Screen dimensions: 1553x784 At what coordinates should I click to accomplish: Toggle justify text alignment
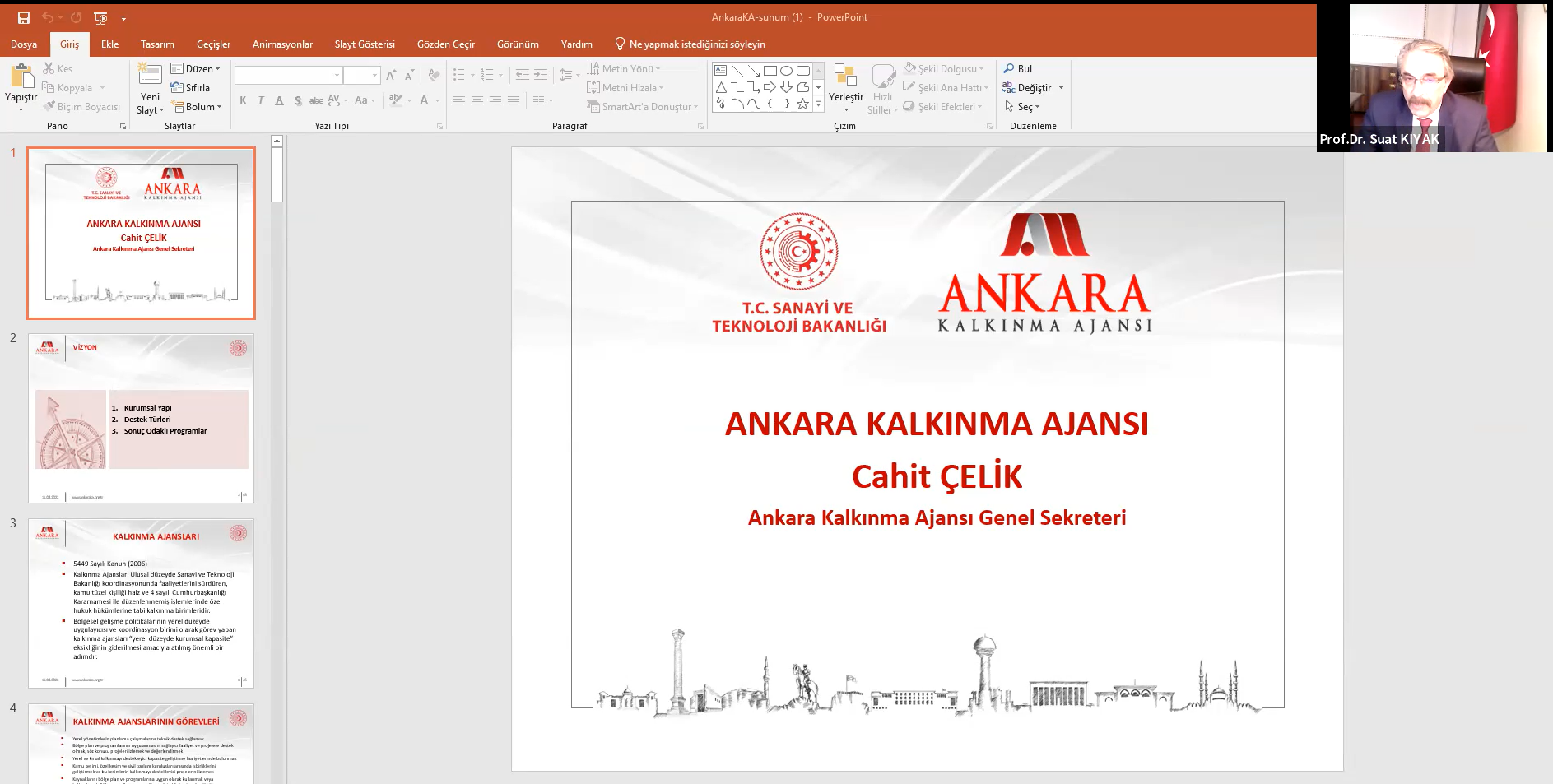coord(514,100)
